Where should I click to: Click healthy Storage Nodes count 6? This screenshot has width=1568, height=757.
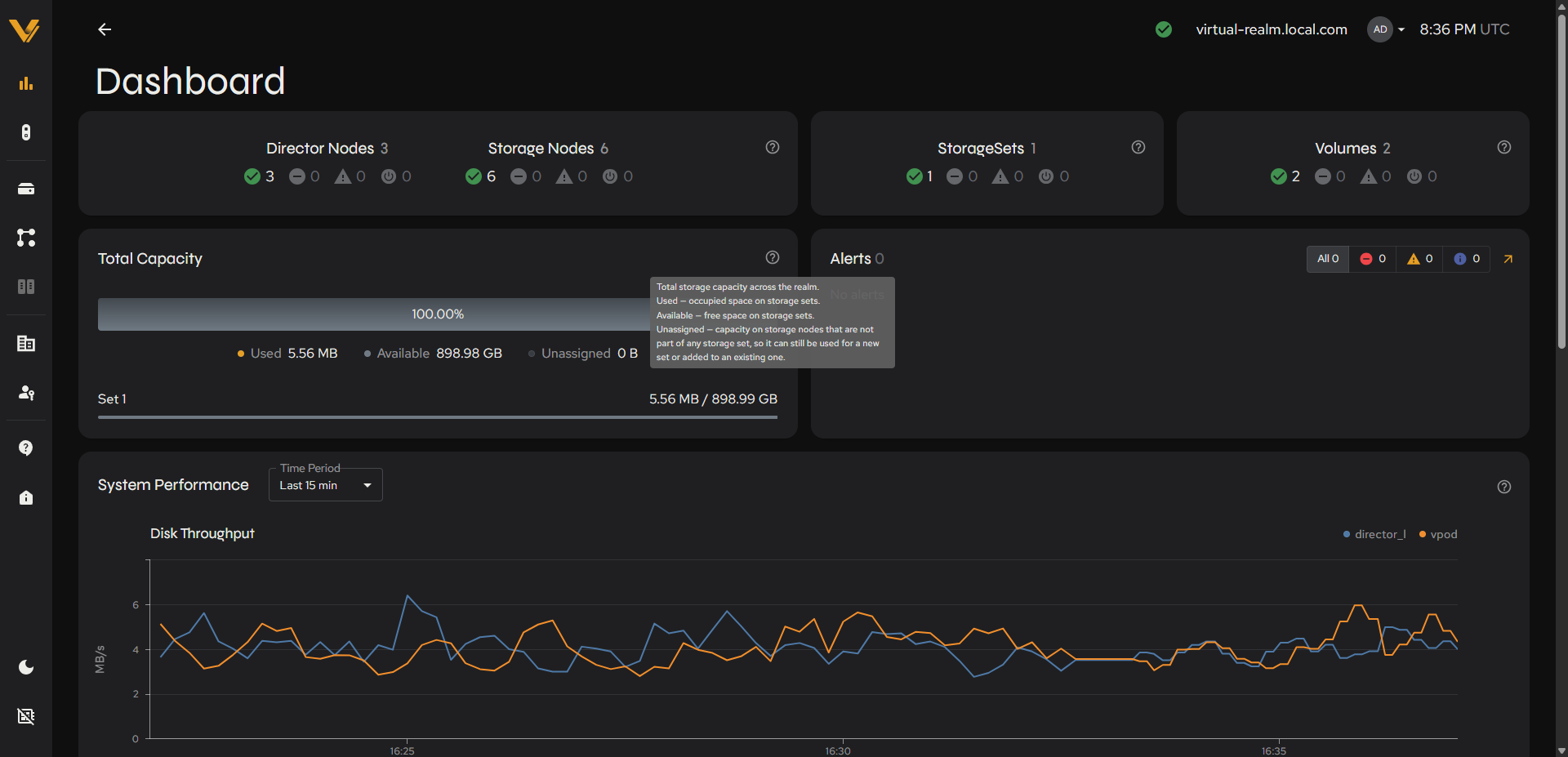coord(482,176)
